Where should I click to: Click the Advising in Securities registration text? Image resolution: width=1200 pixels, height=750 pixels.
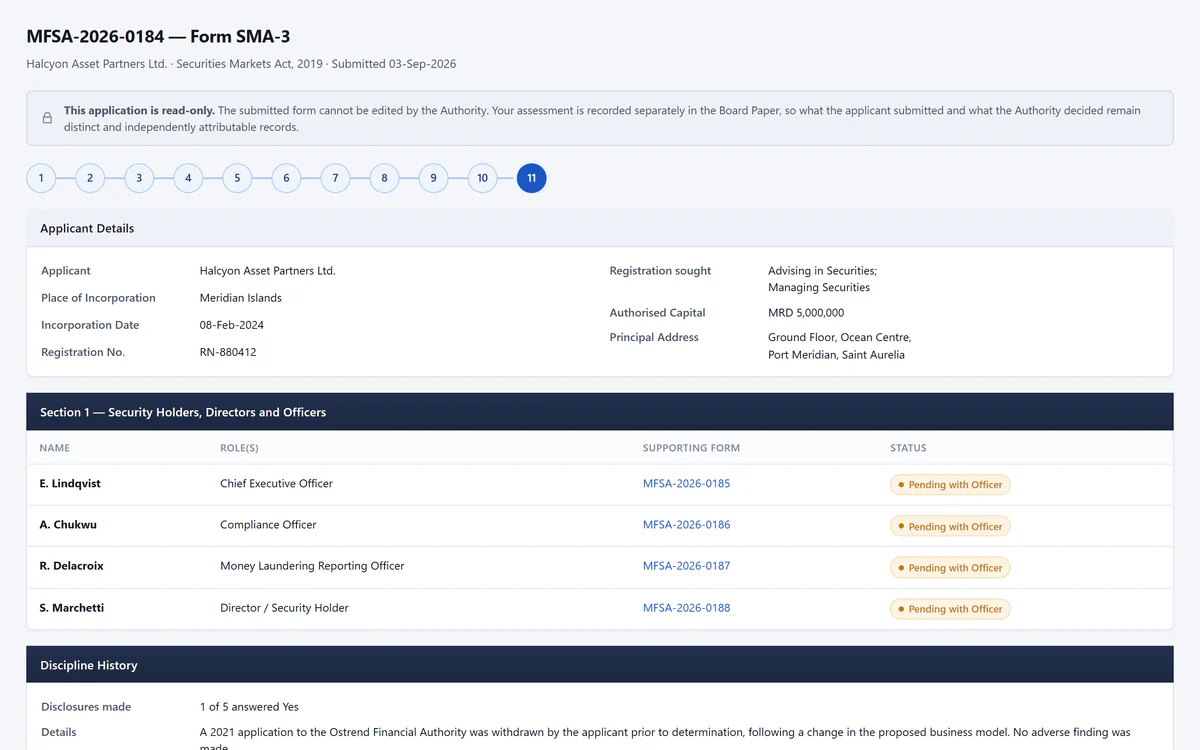point(822,271)
